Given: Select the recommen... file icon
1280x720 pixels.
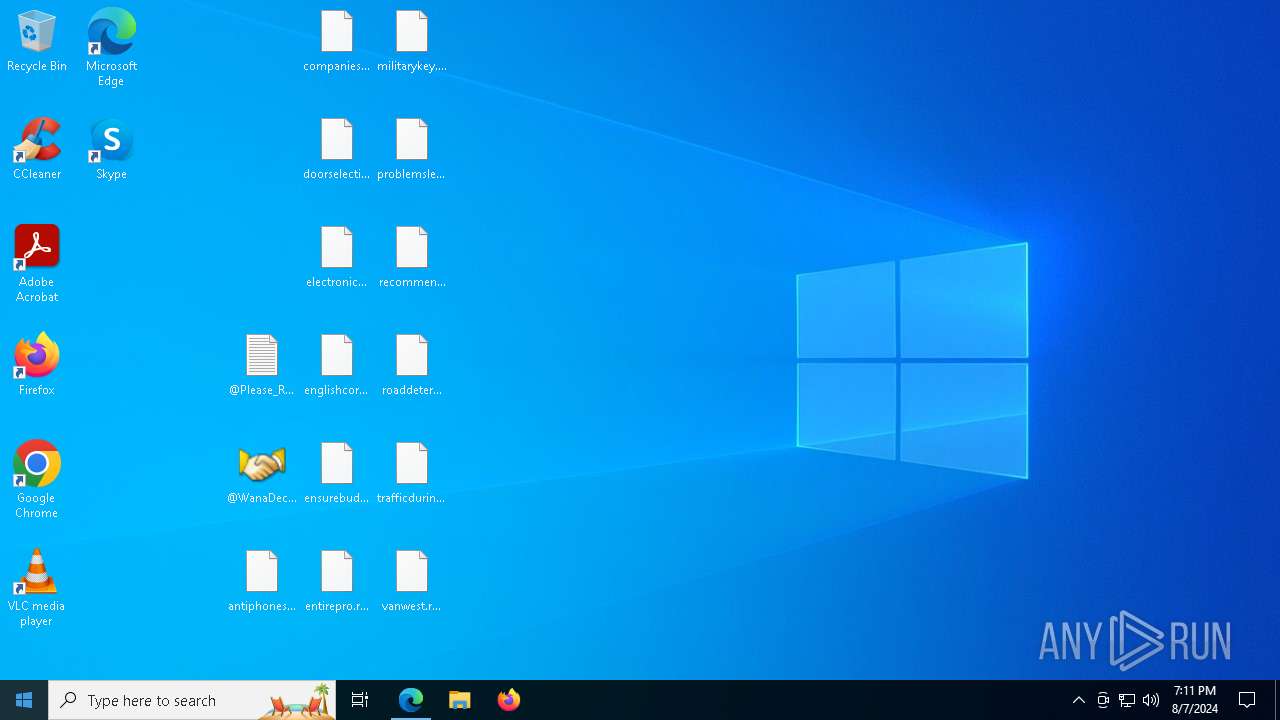Looking at the screenshot, I should coord(412,258).
